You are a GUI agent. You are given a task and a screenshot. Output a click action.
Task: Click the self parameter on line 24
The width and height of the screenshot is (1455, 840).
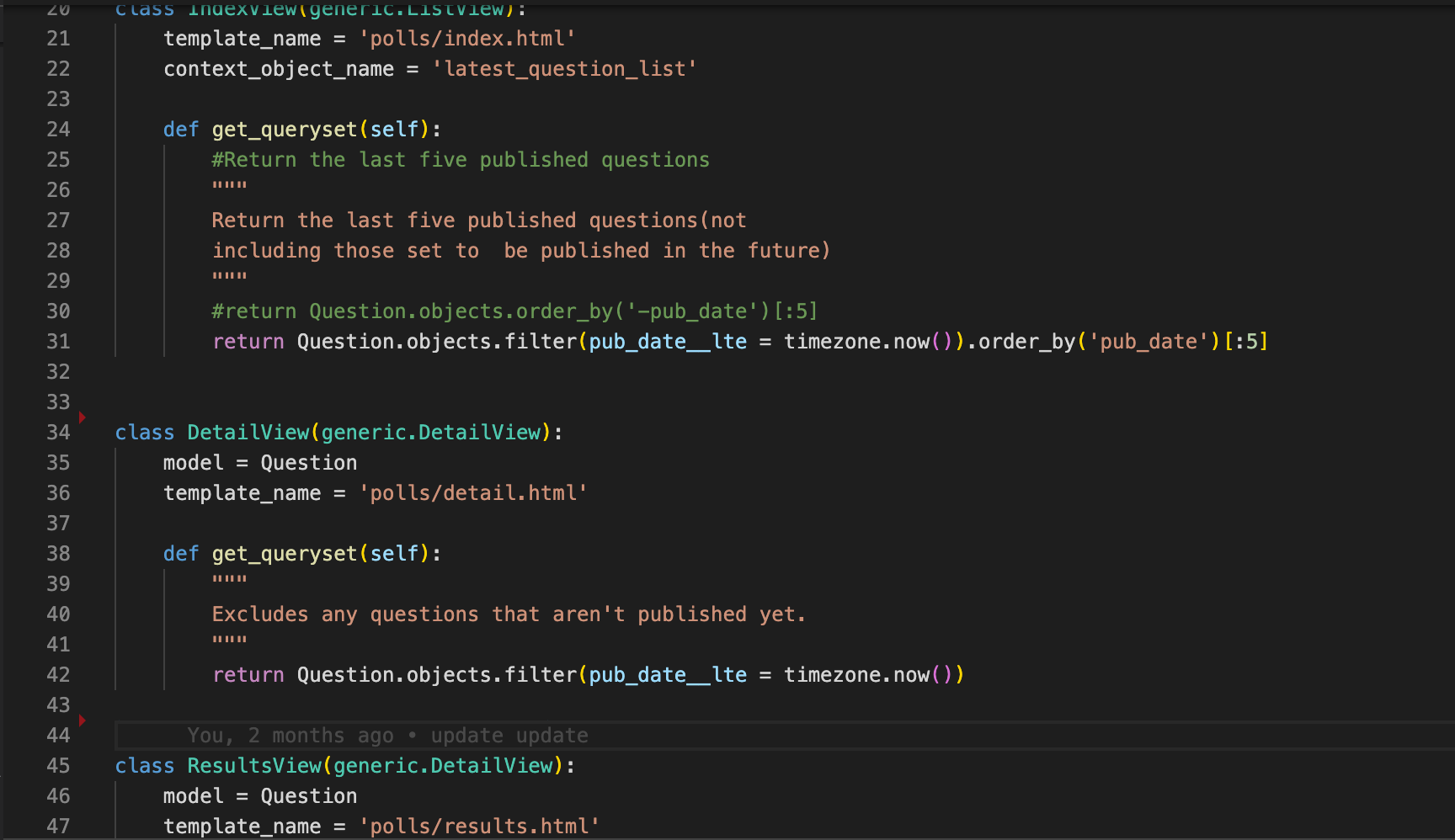(x=394, y=130)
